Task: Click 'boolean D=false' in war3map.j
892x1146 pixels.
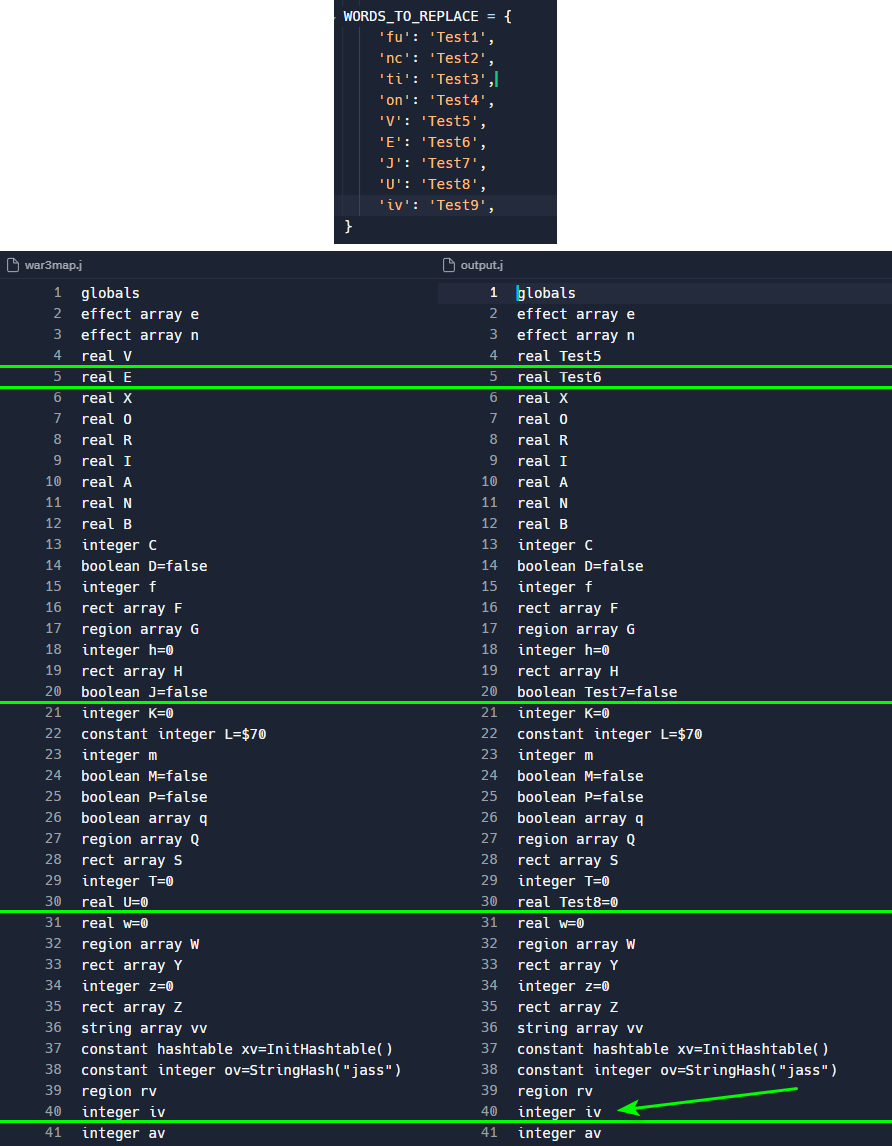Action: click(x=144, y=566)
